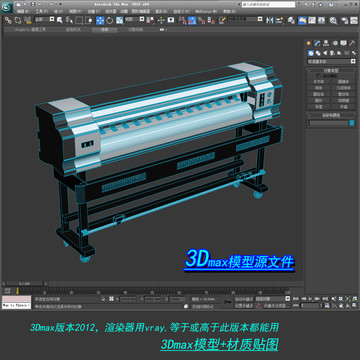Open the 渲染(R) menu

161,11
